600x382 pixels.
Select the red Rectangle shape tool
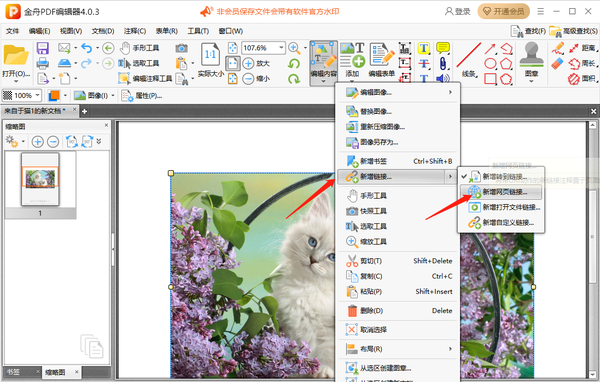490,79
